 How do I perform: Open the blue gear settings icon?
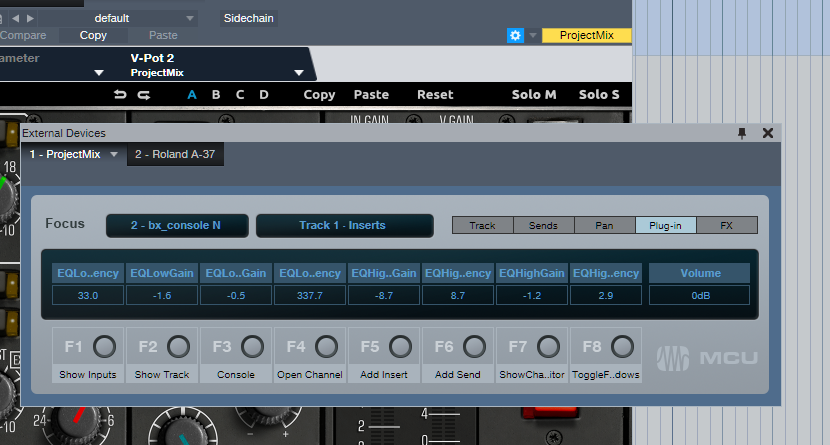pyautogui.click(x=515, y=35)
